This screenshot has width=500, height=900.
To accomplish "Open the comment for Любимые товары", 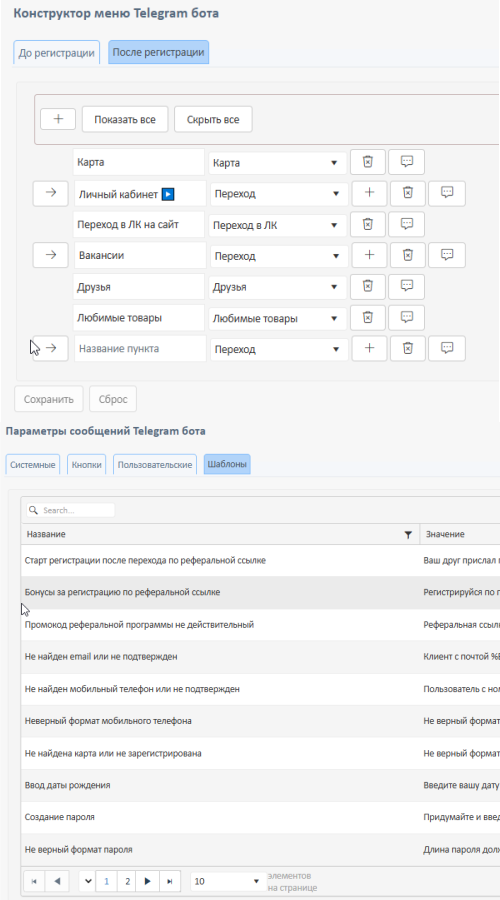I will [x=406, y=317].
